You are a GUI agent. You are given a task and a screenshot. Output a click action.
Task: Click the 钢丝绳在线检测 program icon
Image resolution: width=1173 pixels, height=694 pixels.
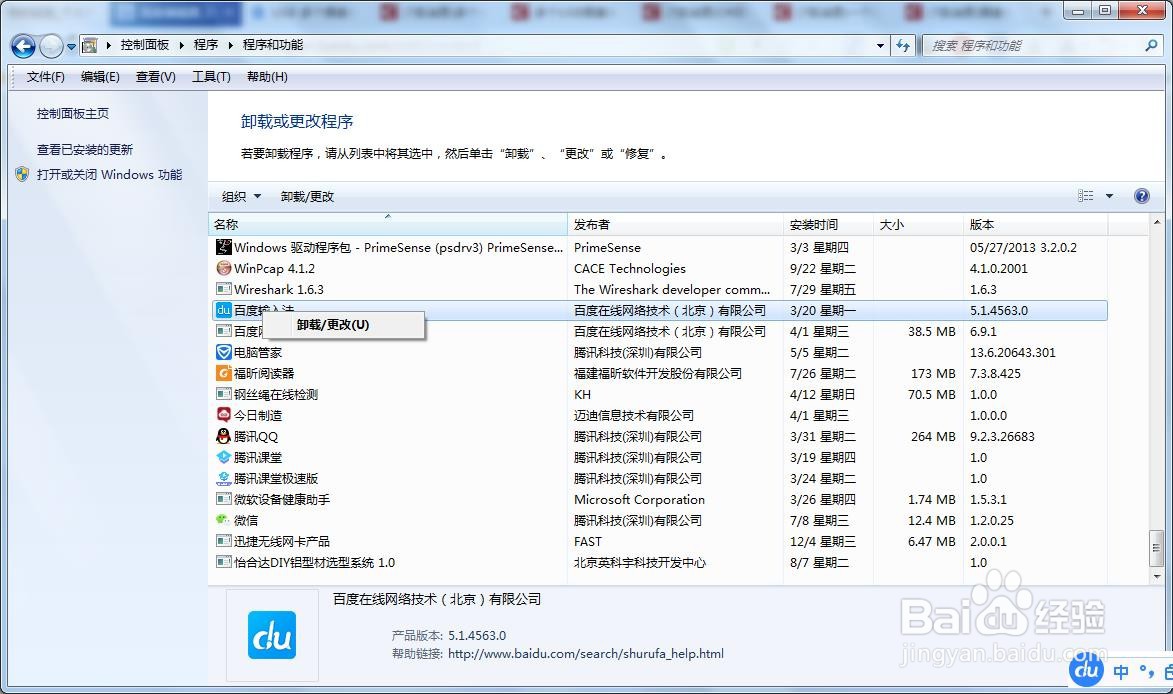223,393
